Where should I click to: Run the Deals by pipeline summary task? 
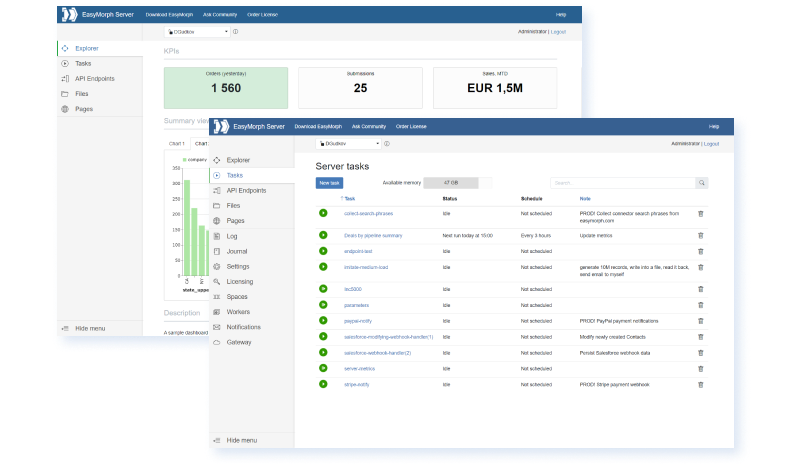[323, 235]
